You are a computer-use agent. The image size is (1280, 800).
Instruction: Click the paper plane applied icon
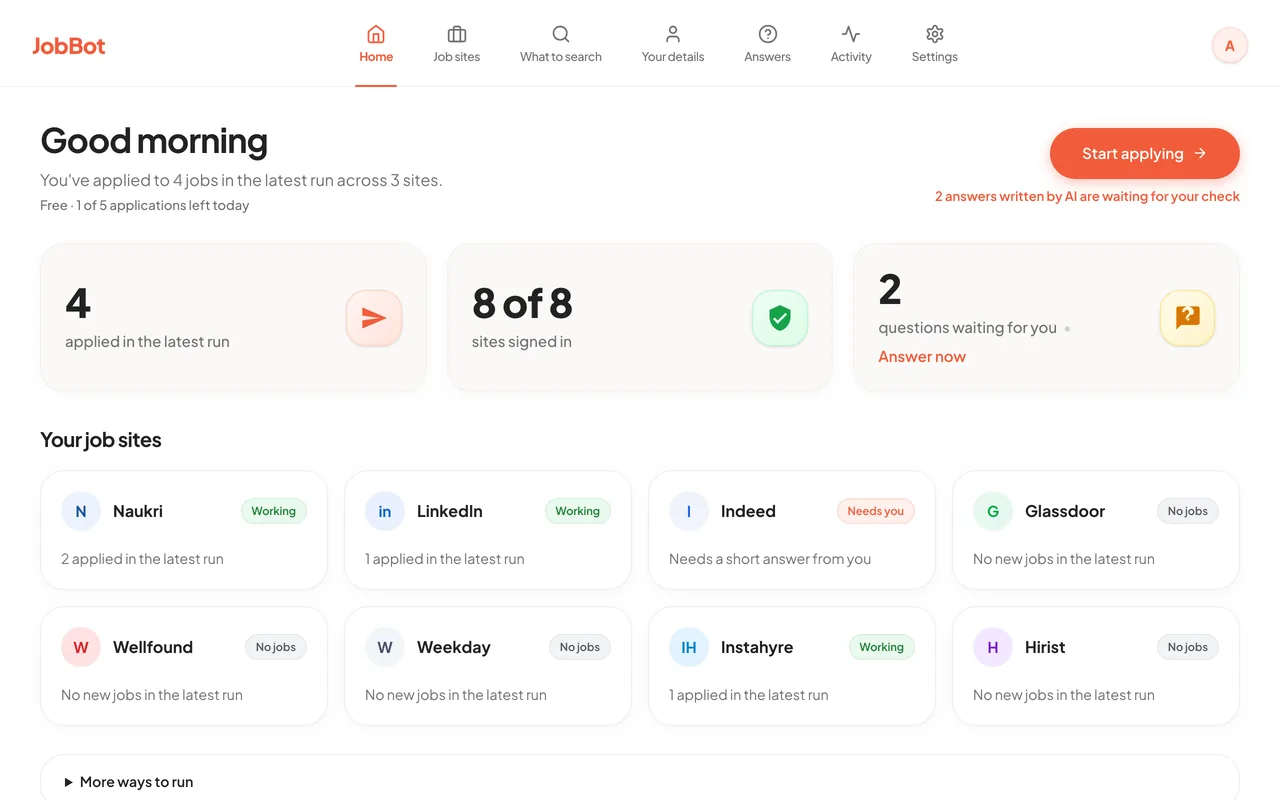click(374, 318)
